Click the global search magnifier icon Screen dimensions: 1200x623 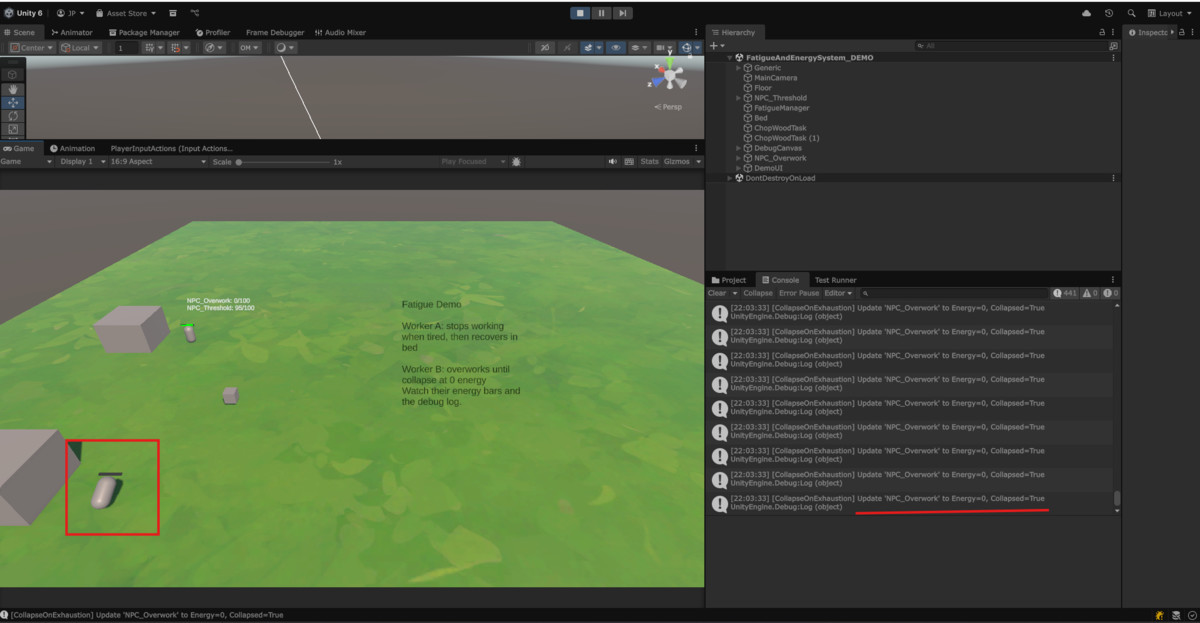point(1131,13)
